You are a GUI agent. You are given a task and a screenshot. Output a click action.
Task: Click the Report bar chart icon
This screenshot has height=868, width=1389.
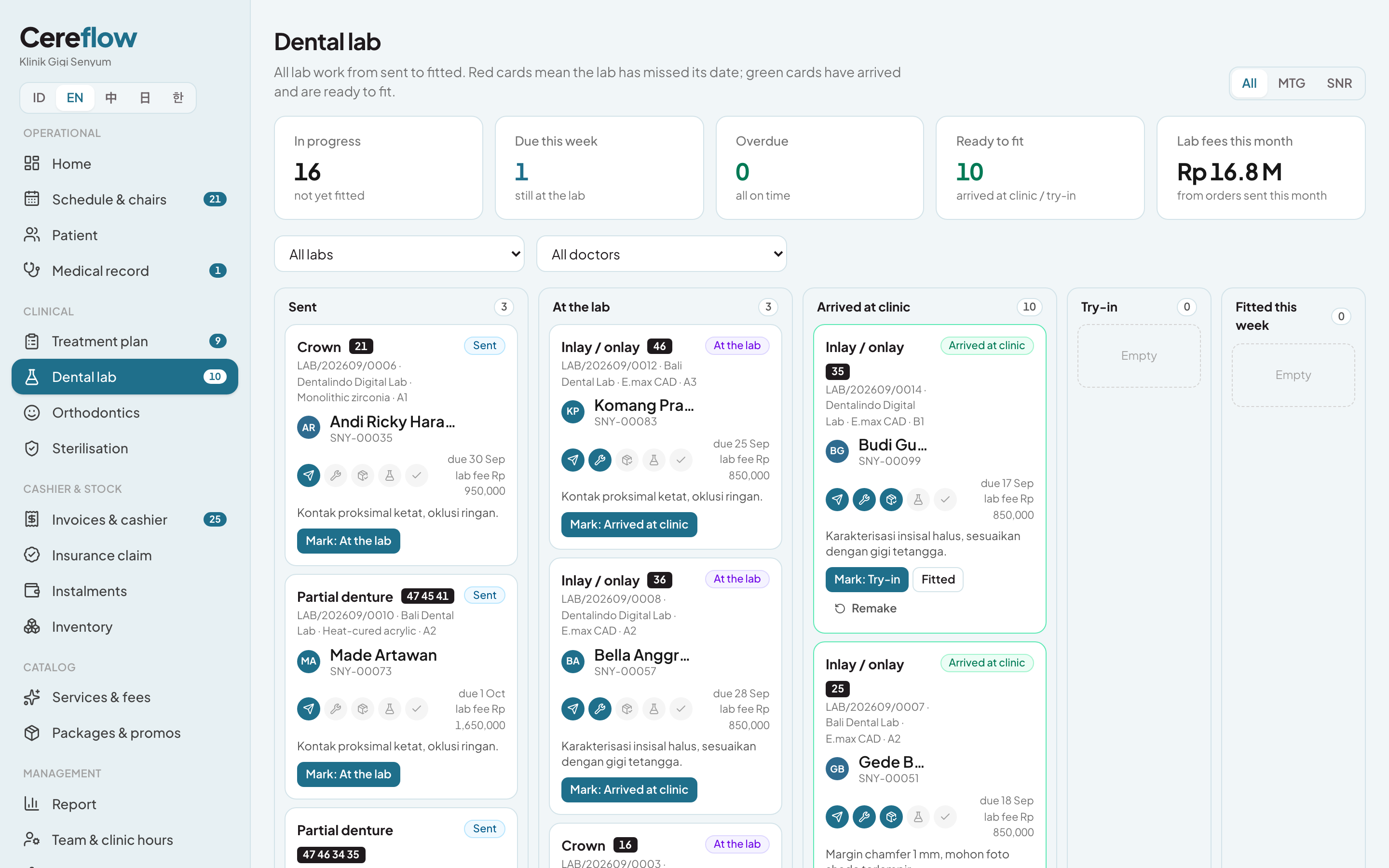31,804
